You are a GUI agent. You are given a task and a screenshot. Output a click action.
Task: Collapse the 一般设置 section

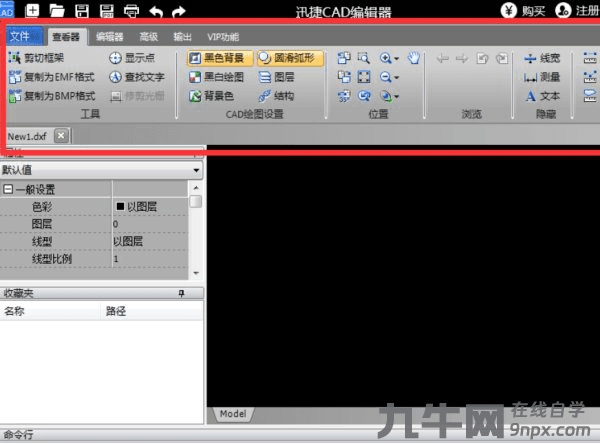pyautogui.click(x=7, y=189)
